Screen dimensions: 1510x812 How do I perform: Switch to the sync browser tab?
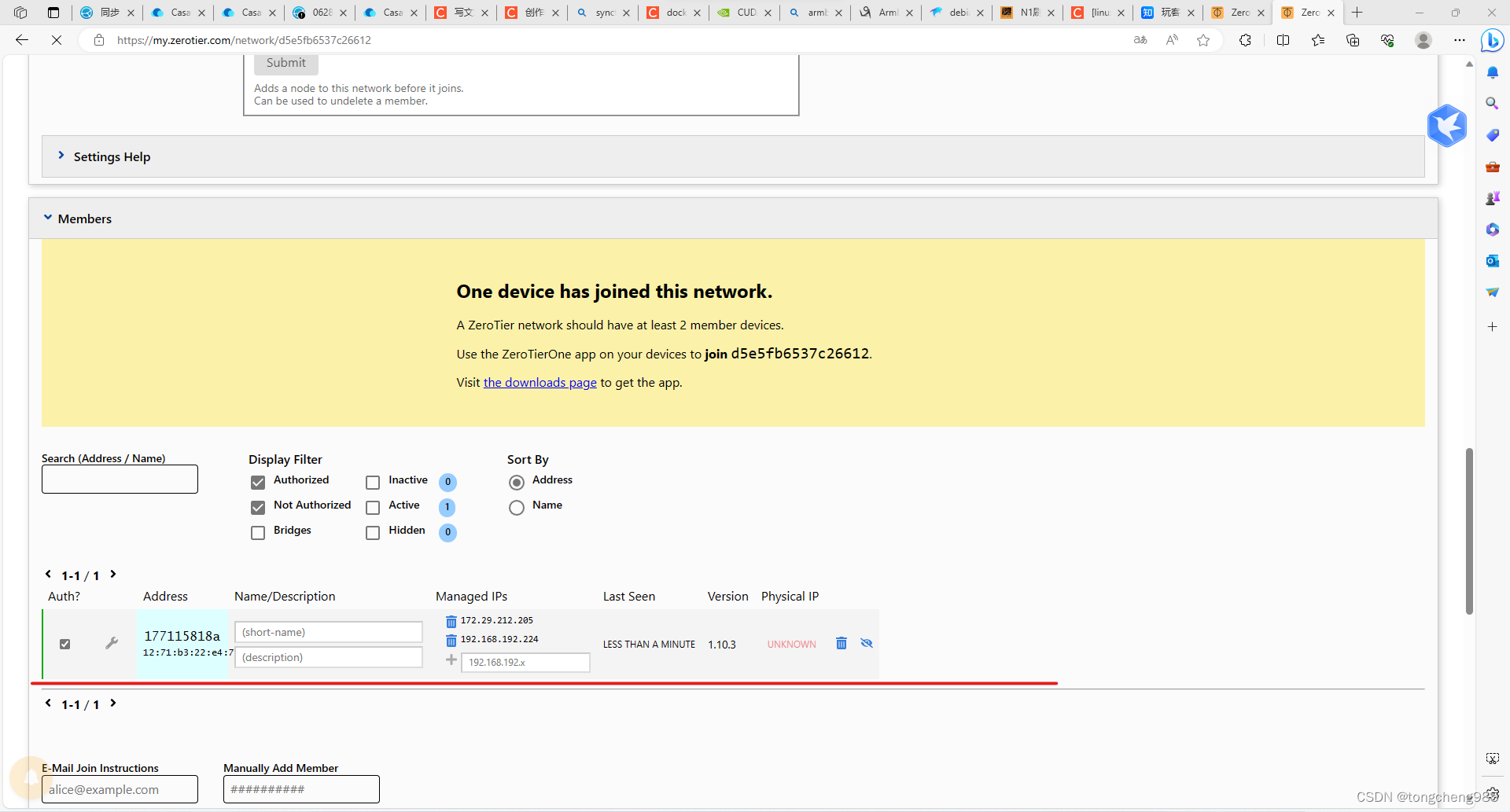click(x=602, y=13)
